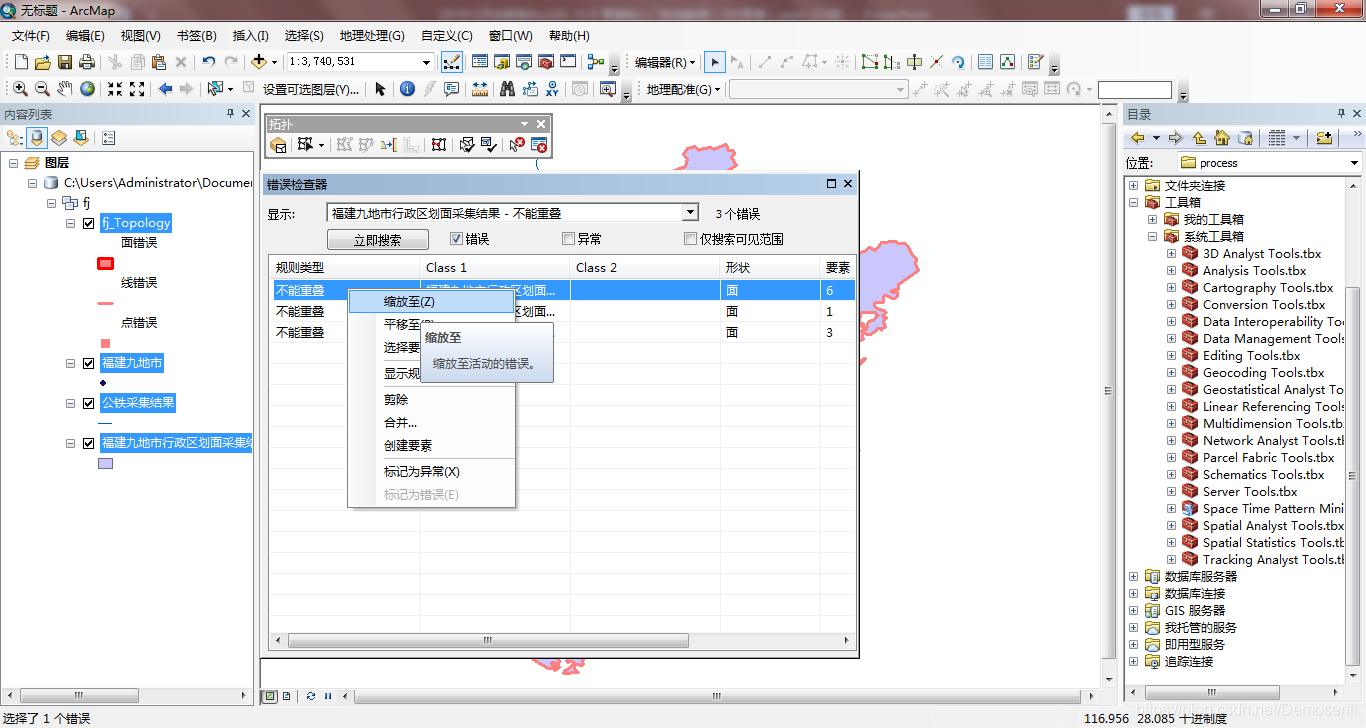Open the 位置 process location dropdown
This screenshot has width=1366, height=728.
(1354, 163)
